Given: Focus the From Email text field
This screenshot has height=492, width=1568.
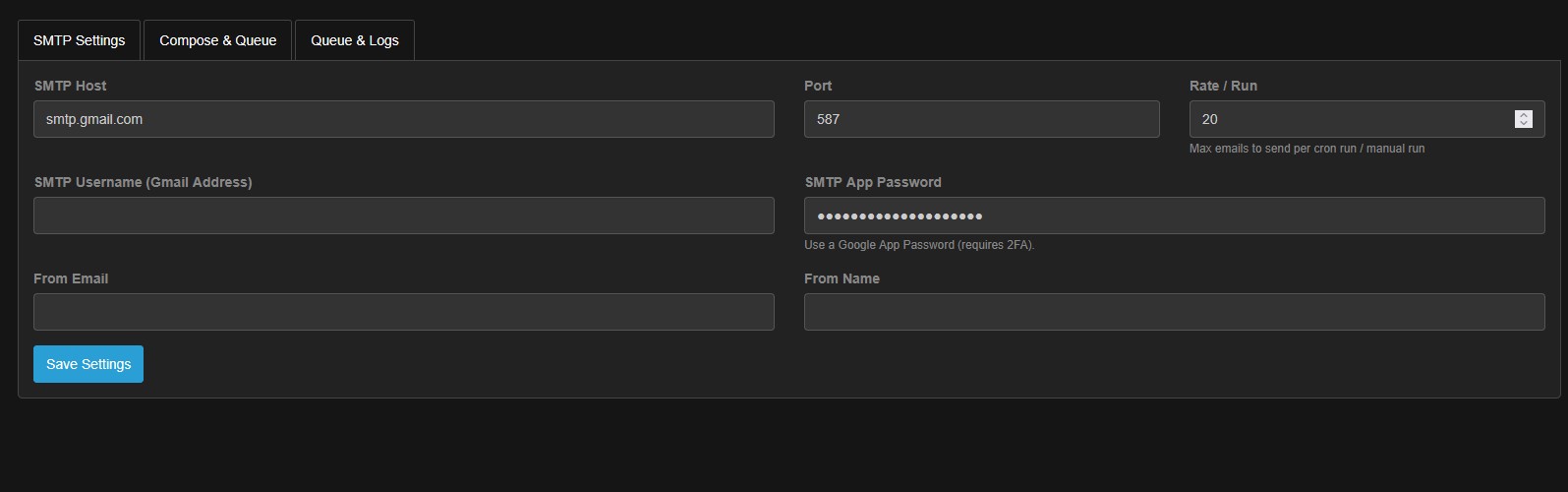Looking at the screenshot, I should tap(403, 312).
